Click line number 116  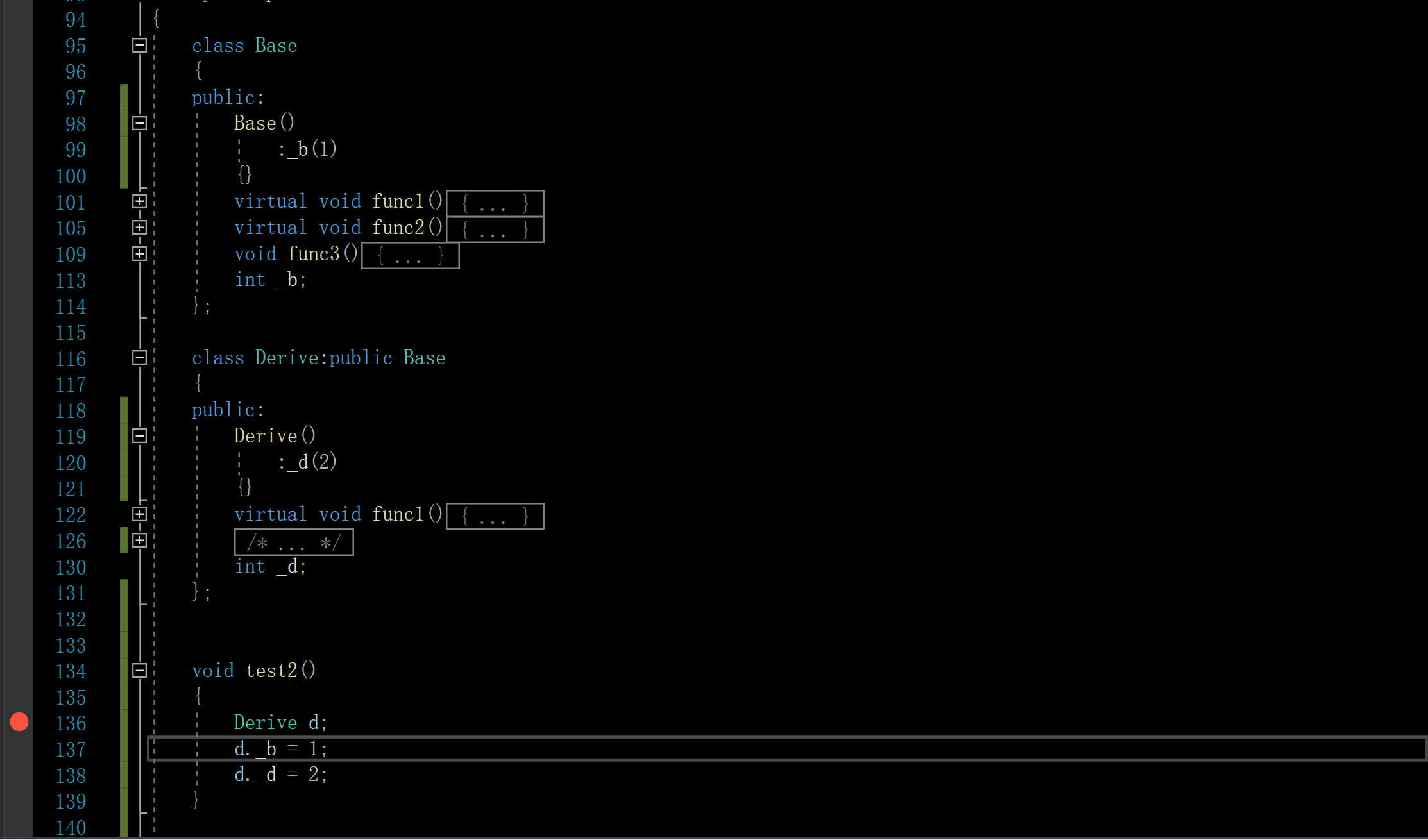point(71,358)
